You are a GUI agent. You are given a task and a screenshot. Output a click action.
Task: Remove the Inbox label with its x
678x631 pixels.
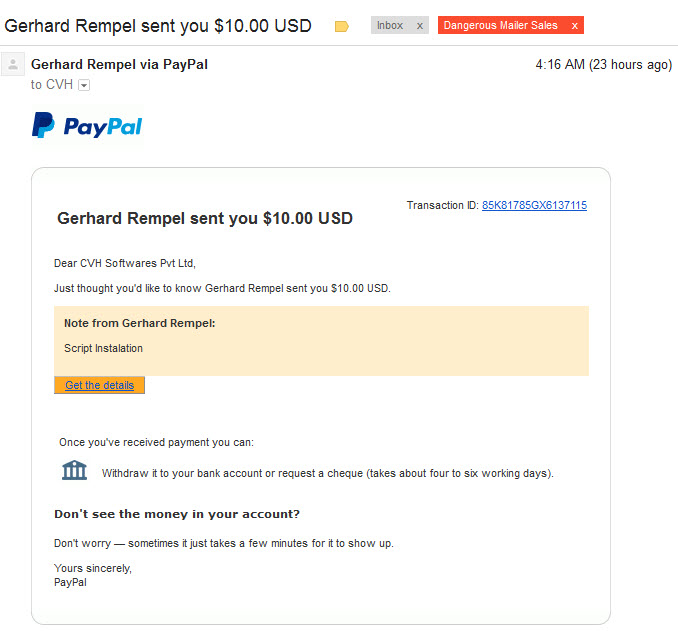click(419, 26)
